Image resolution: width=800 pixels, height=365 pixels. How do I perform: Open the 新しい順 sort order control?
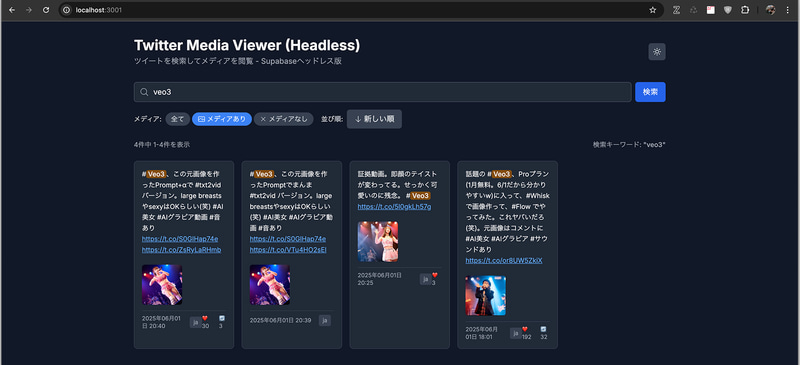tap(374, 119)
